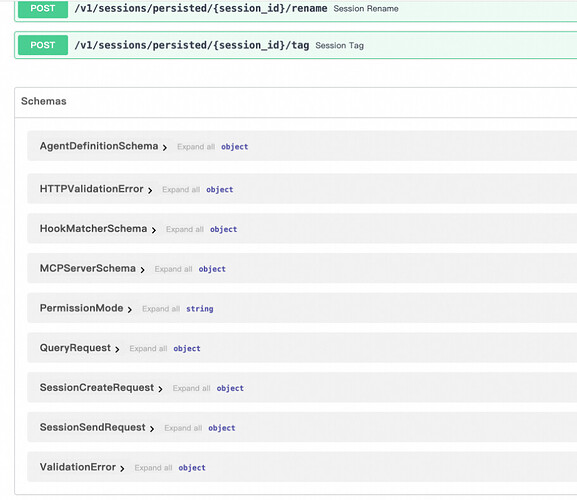The image size is (577, 500).
Task: Click the /v1/sessions/persisted/{session_id}/rename path
Action: click(x=201, y=8)
